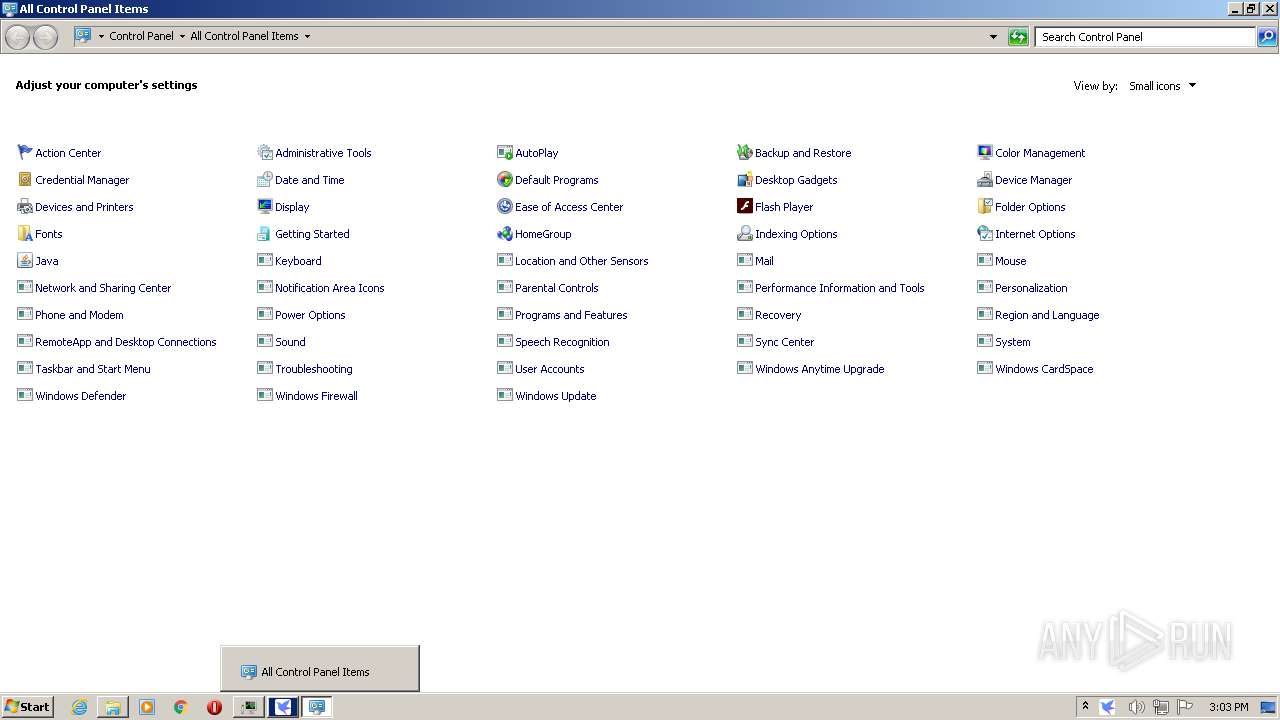The height and width of the screenshot is (720, 1280).
Task: Open the HomeGroup icon
Action: click(505, 233)
